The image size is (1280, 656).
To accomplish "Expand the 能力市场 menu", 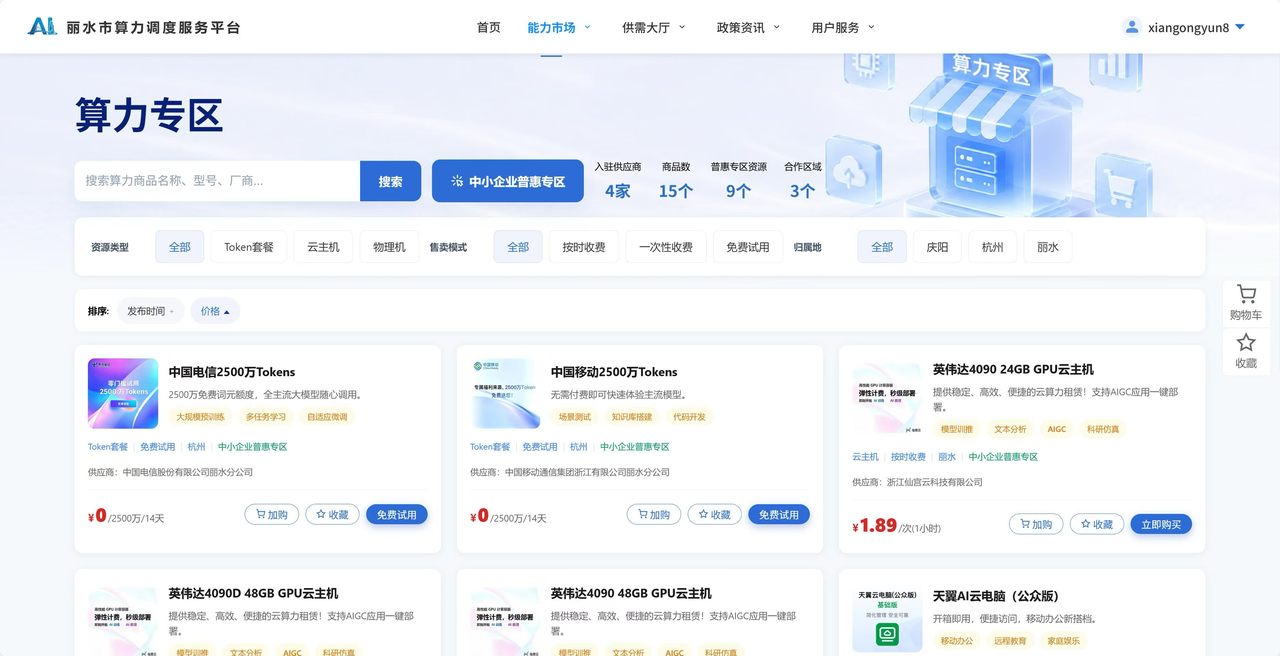I will [x=559, y=27].
